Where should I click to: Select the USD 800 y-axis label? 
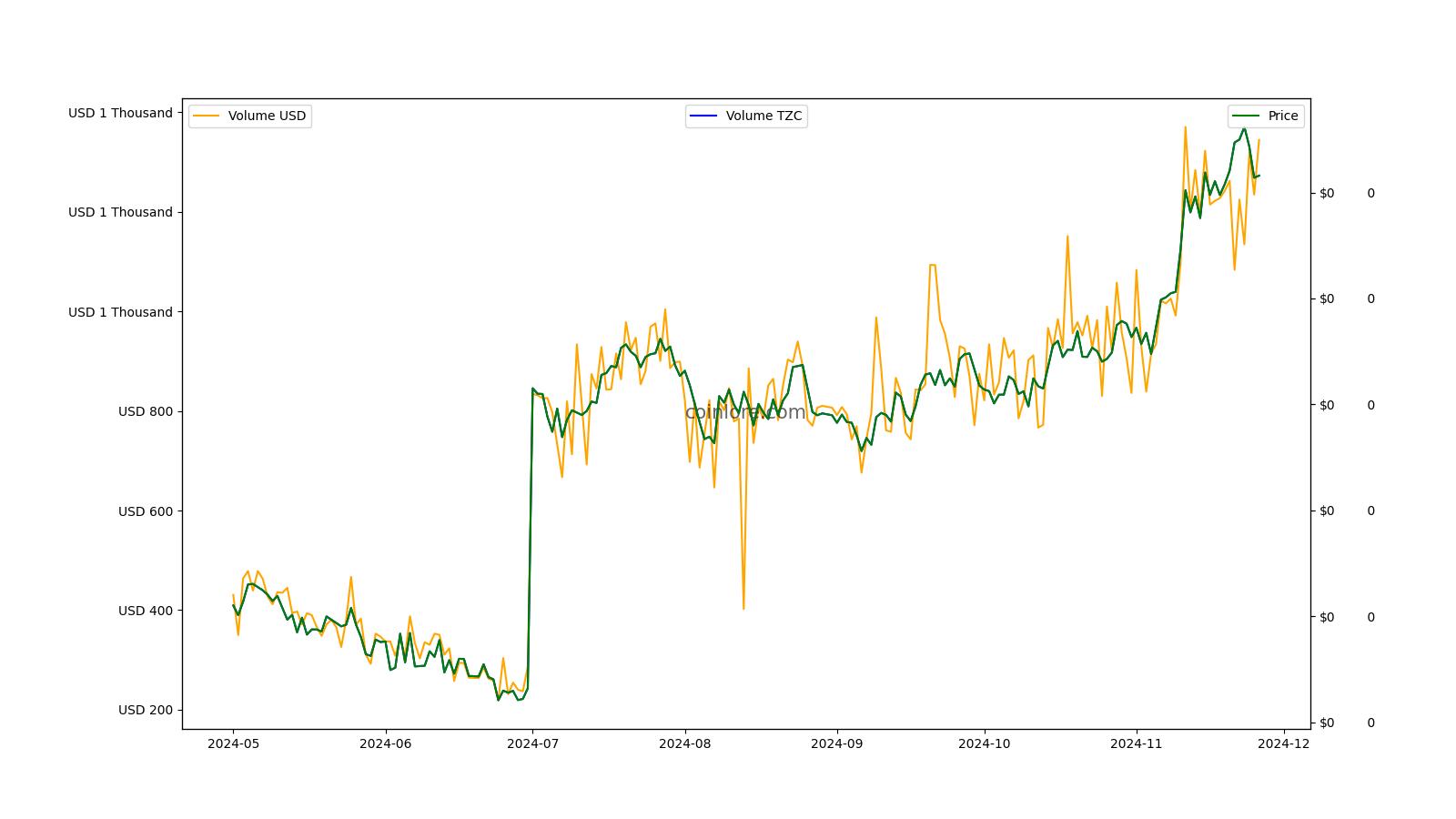pos(145,411)
